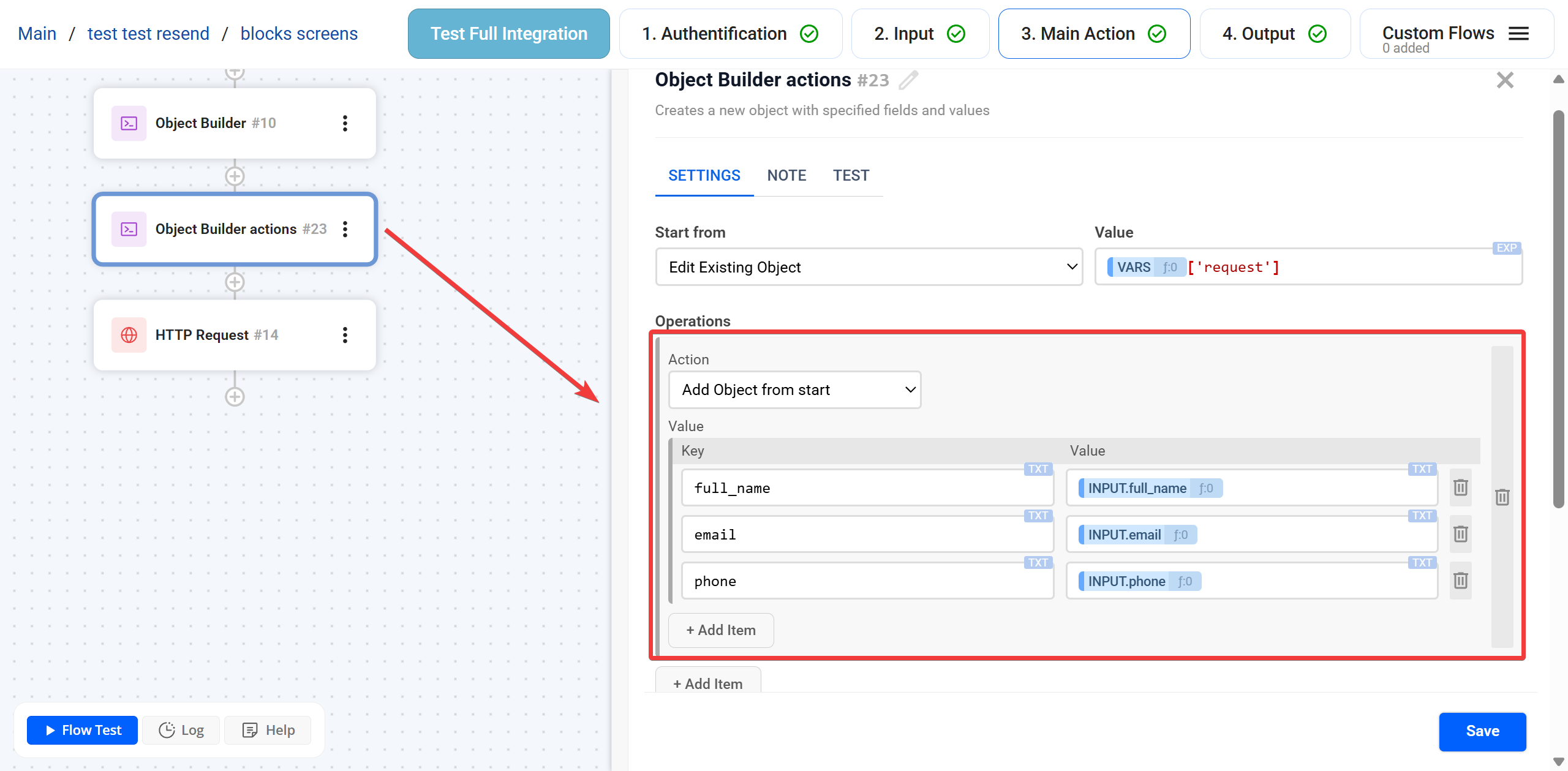Switch to the NOTE tab
Screen dimensions: 1568x771
[786, 176]
